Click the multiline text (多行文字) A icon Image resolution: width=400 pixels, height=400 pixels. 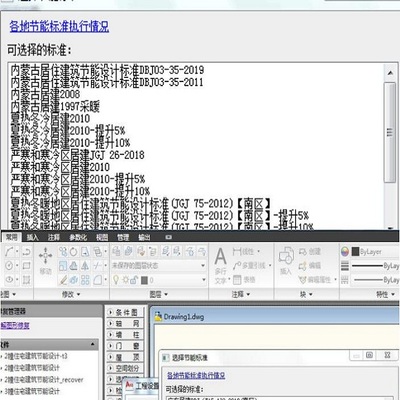pos(220,256)
